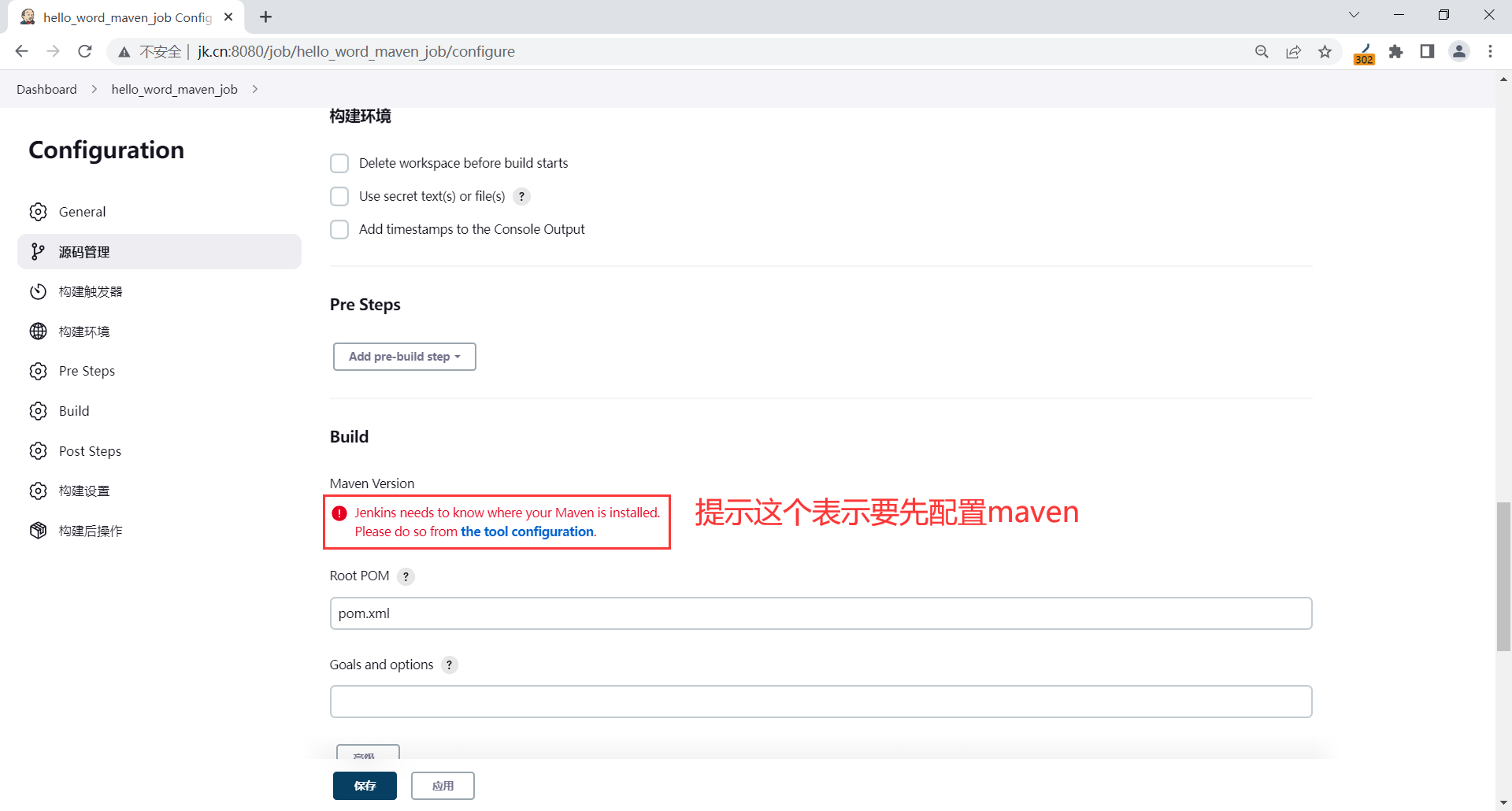
Task: Click the extension icon with 302 badge
Action: [x=1364, y=53]
